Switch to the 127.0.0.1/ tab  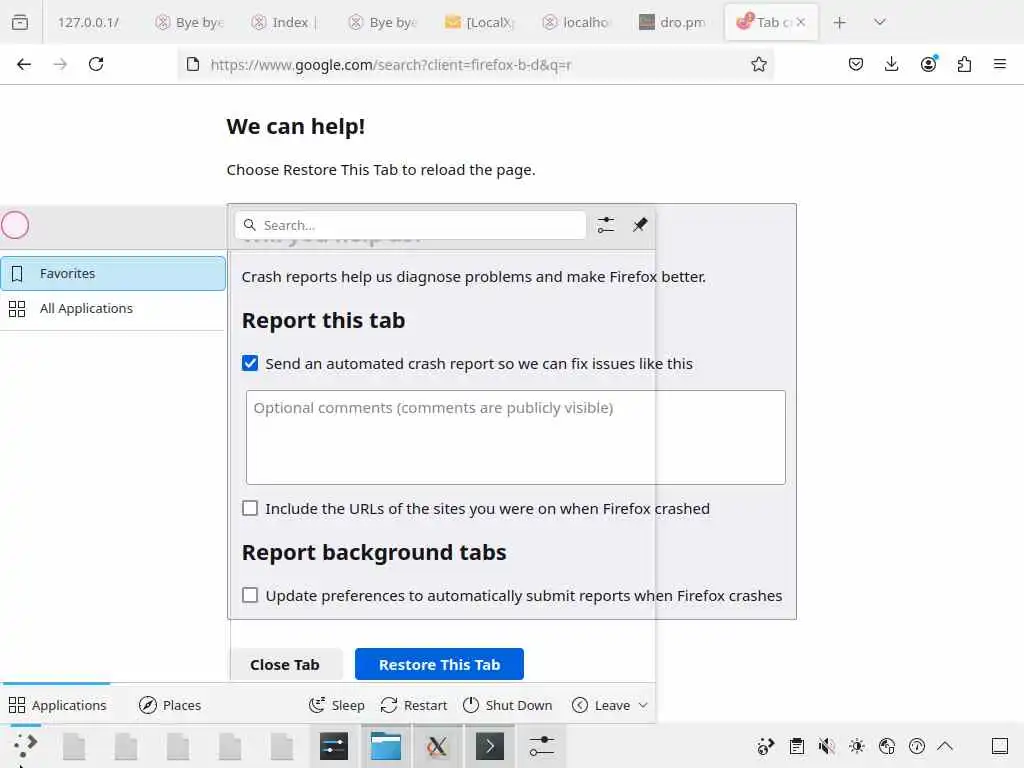(90, 22)
